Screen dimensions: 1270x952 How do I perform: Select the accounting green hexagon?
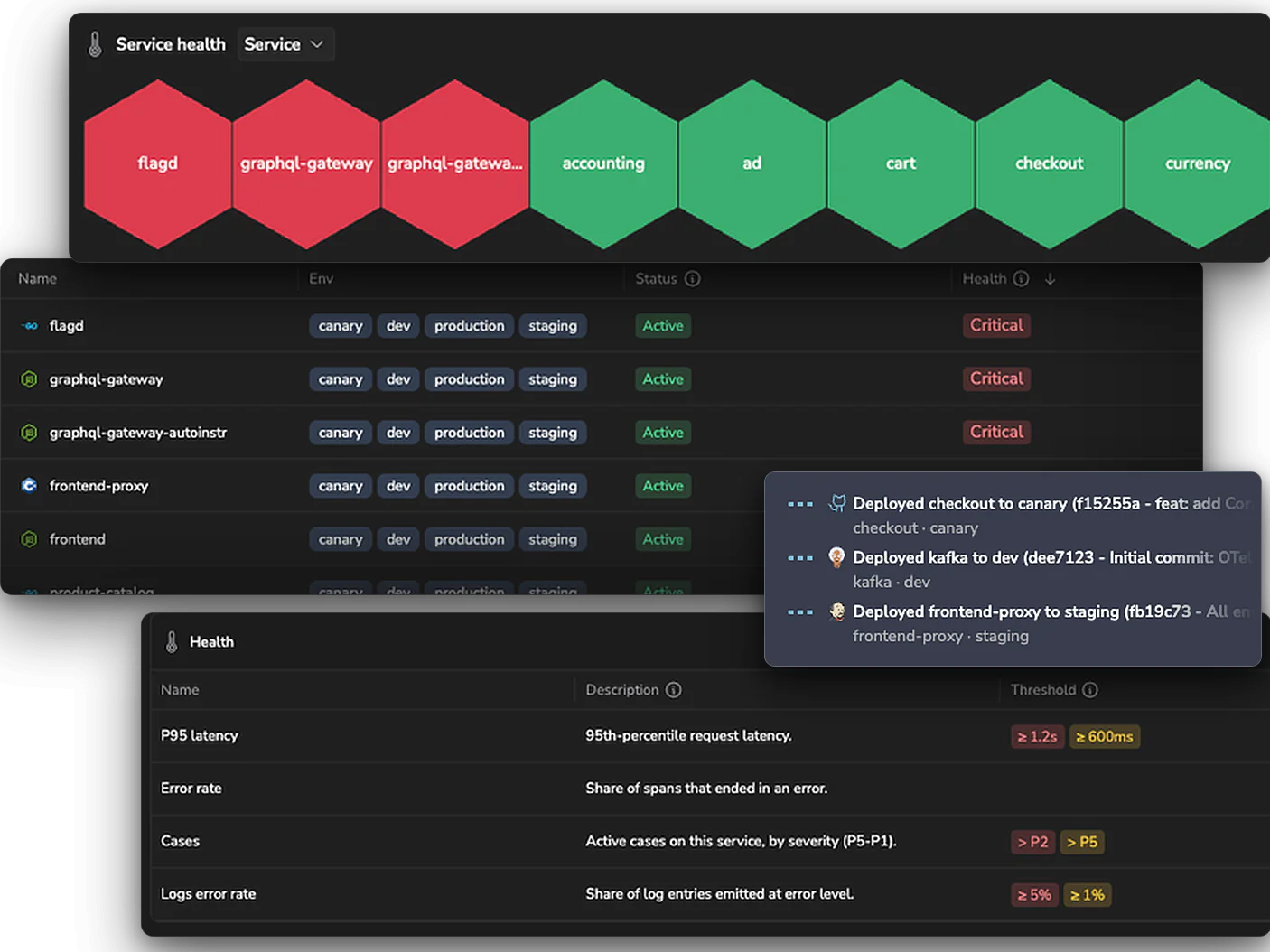[x=603, y=163]
